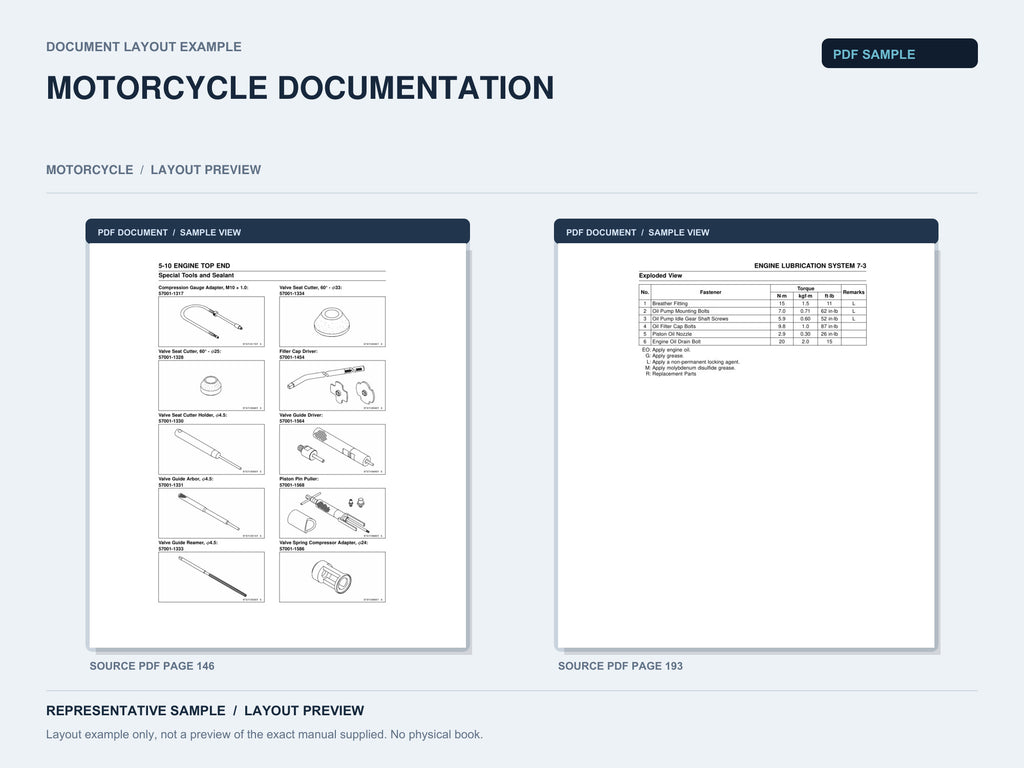Click the DOCUMENT LAYOUT EXAMPLE label

click(144, 47)
